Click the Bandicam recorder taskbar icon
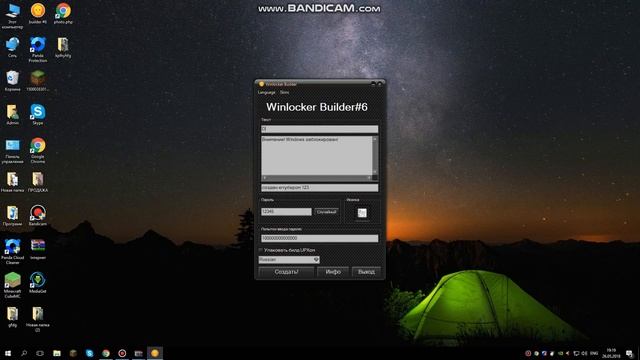The image size is (640, 360). [122, 353]
